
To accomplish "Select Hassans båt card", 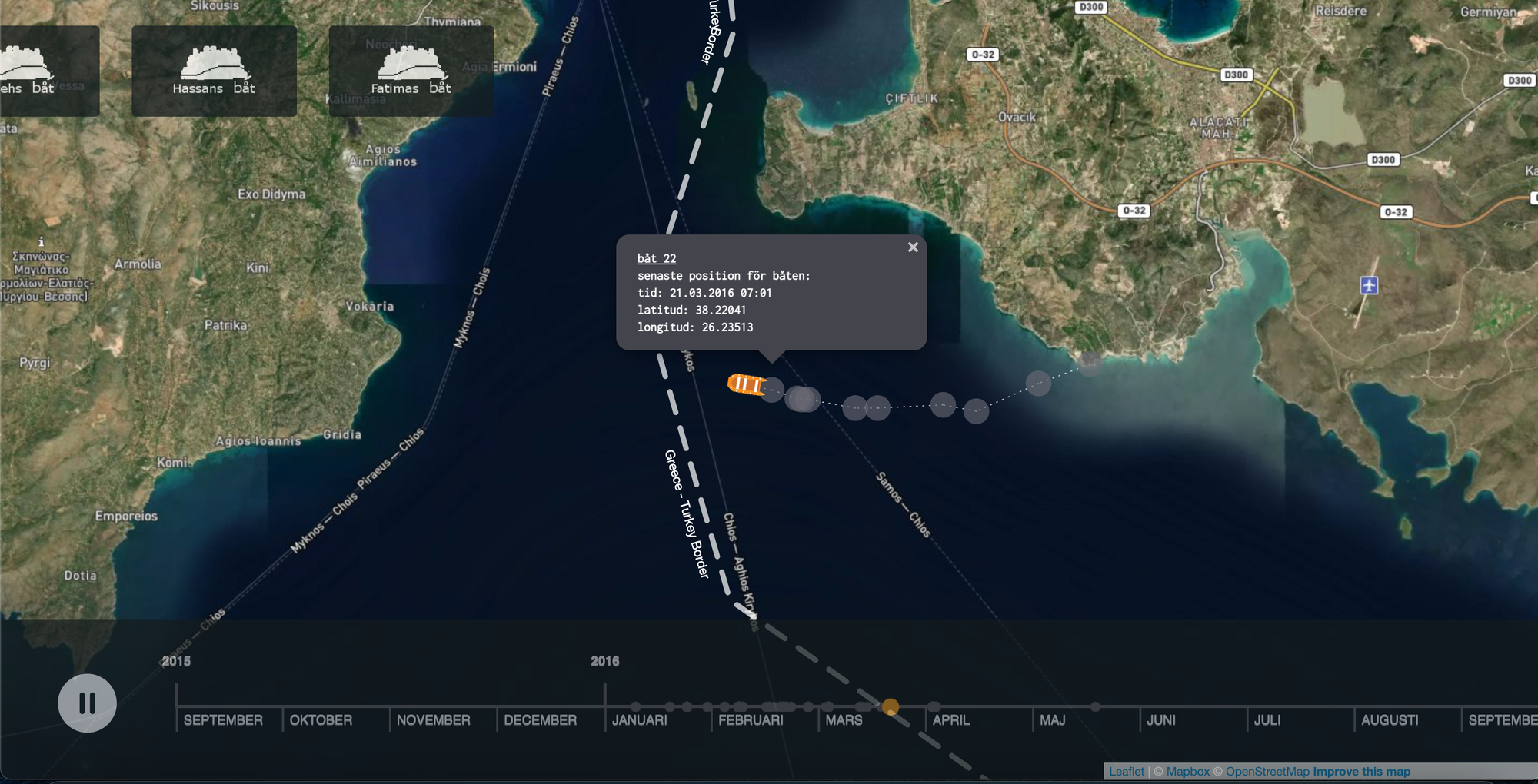I will (x=214, y=71).
